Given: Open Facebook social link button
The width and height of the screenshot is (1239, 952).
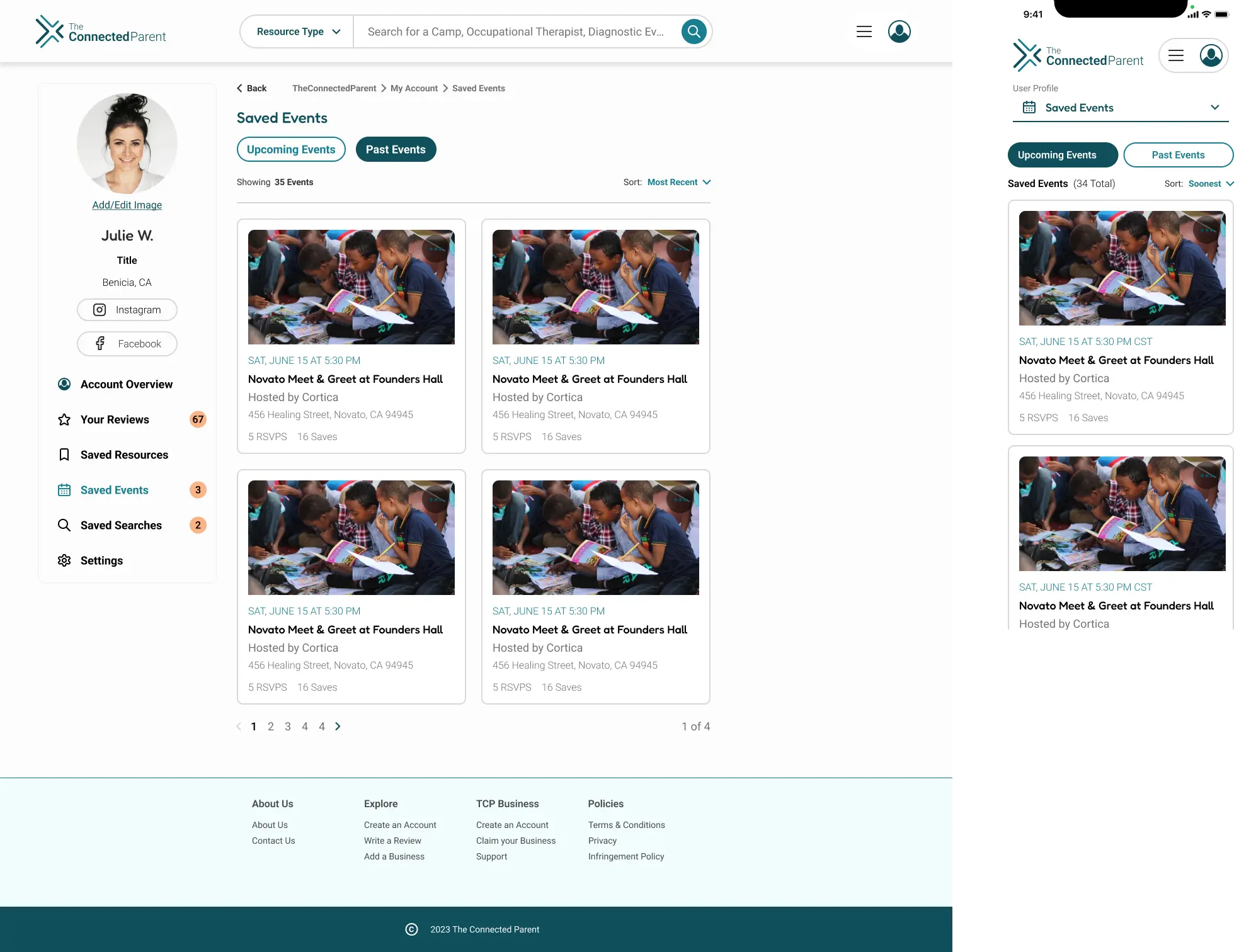Looking at the screenshot, I should pyautogui.click(x=127, y=344).
